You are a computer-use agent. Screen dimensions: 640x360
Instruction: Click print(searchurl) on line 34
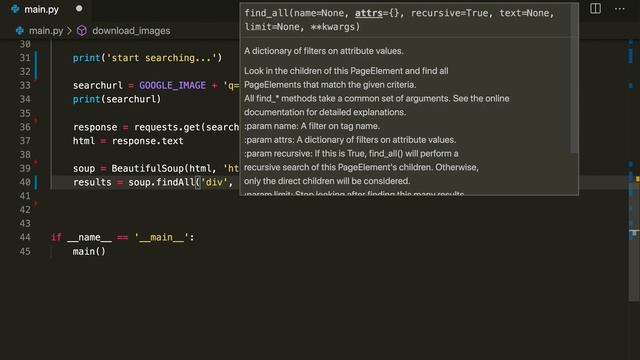pos(117,99)
